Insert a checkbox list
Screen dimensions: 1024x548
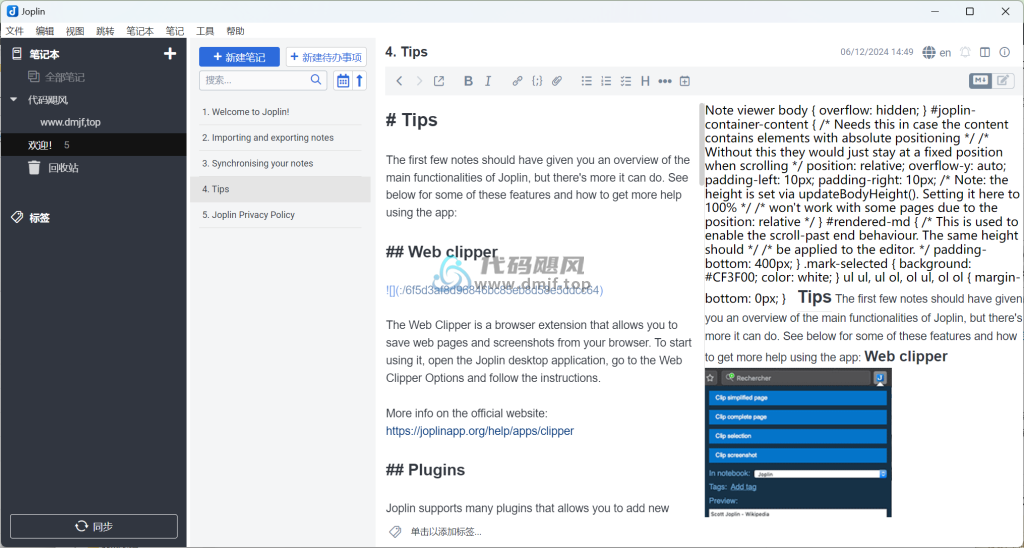[x=626, y=81]
